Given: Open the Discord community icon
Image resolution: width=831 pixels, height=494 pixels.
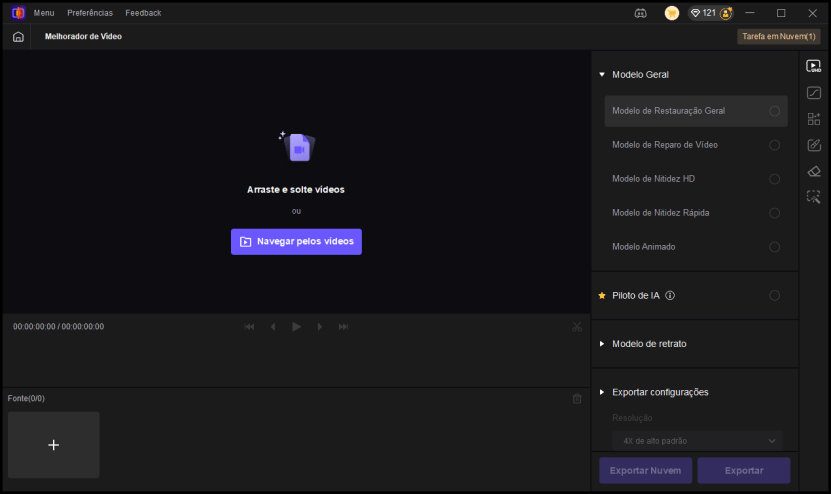Looking at the screenshot, I should click(640, 13).
